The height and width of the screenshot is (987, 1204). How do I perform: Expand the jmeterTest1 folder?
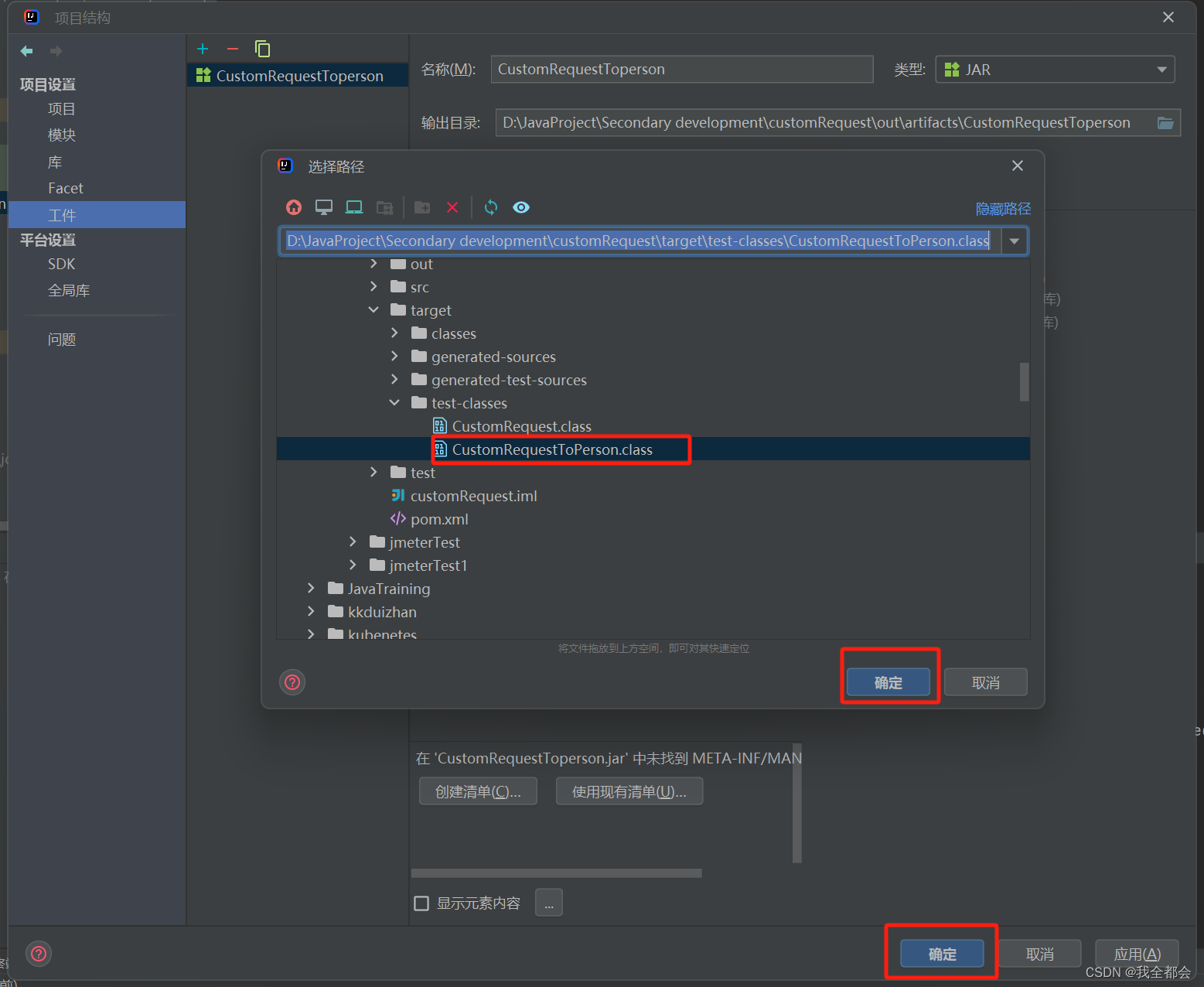point(353,565)
